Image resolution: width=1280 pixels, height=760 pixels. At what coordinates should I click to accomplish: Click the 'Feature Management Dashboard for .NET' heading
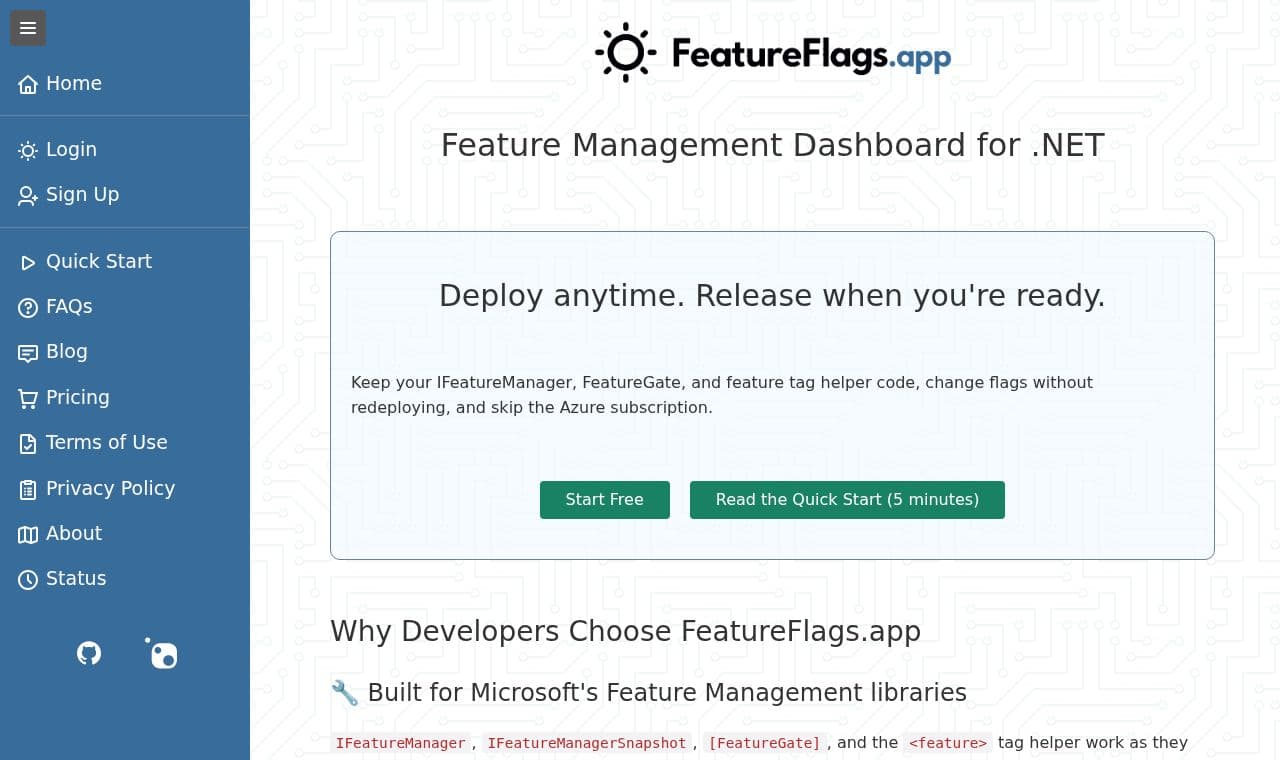click(x=773, y=145)
